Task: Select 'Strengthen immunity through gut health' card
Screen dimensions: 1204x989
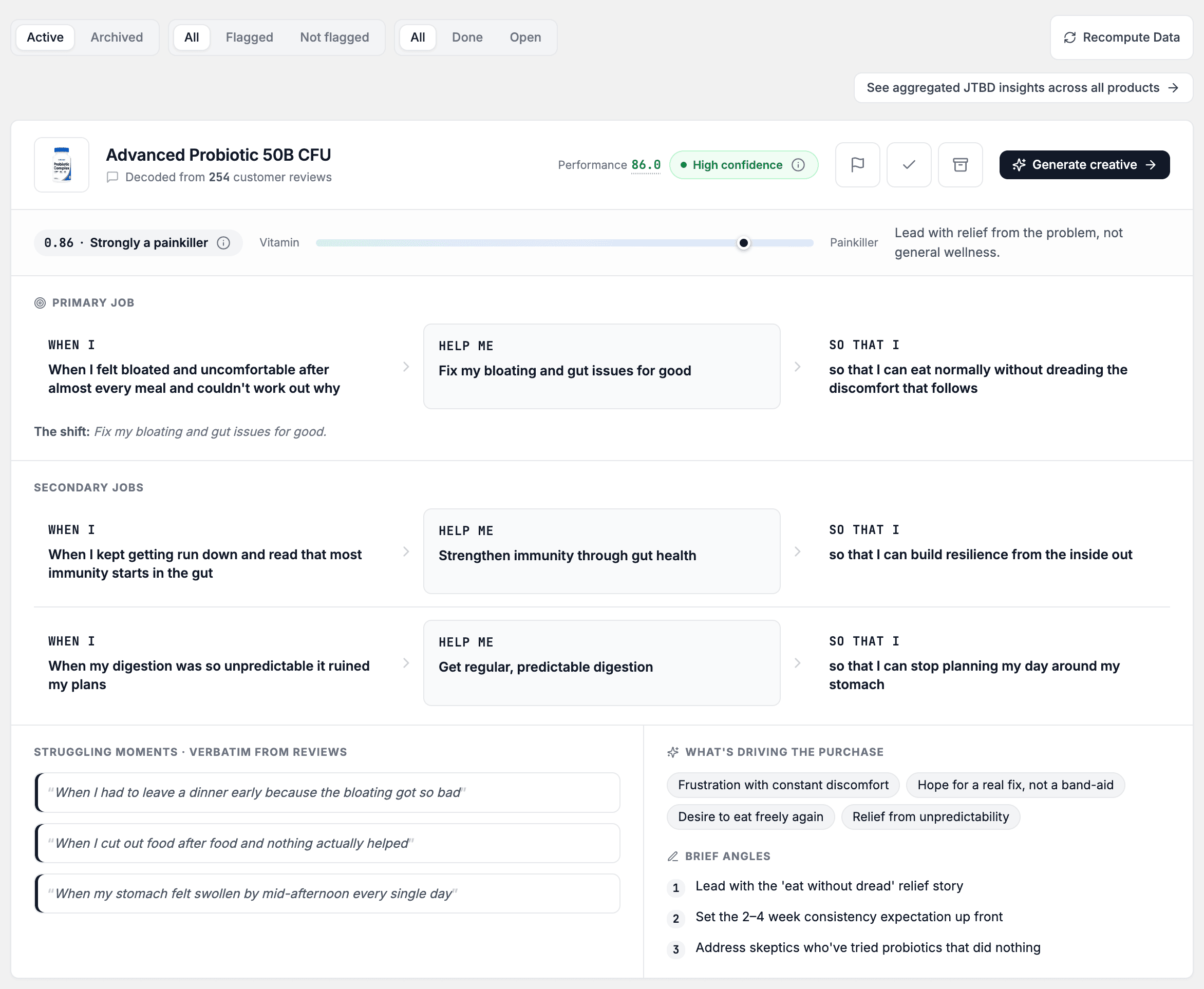Action: tap(601, 551)
